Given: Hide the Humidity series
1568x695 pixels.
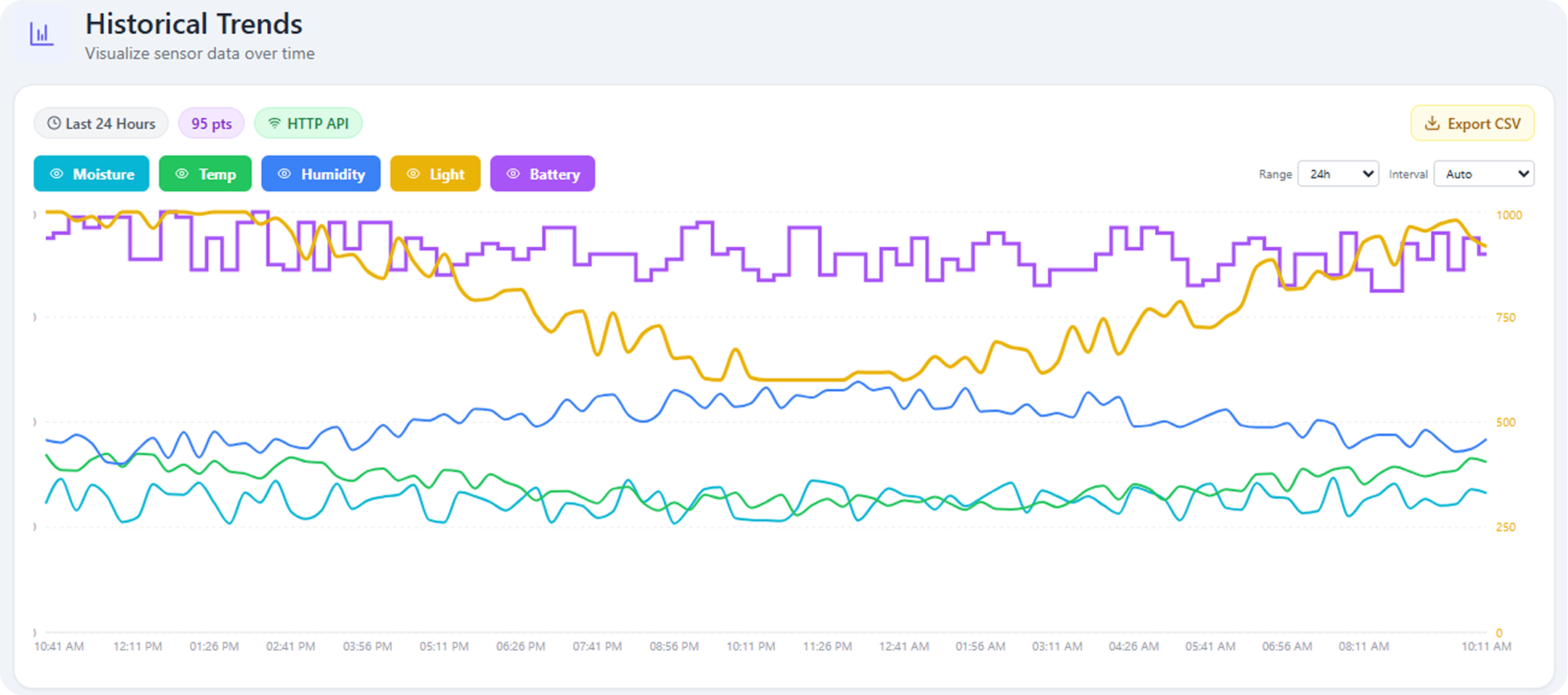Looking at the screenshot, I should click(321, 174).
